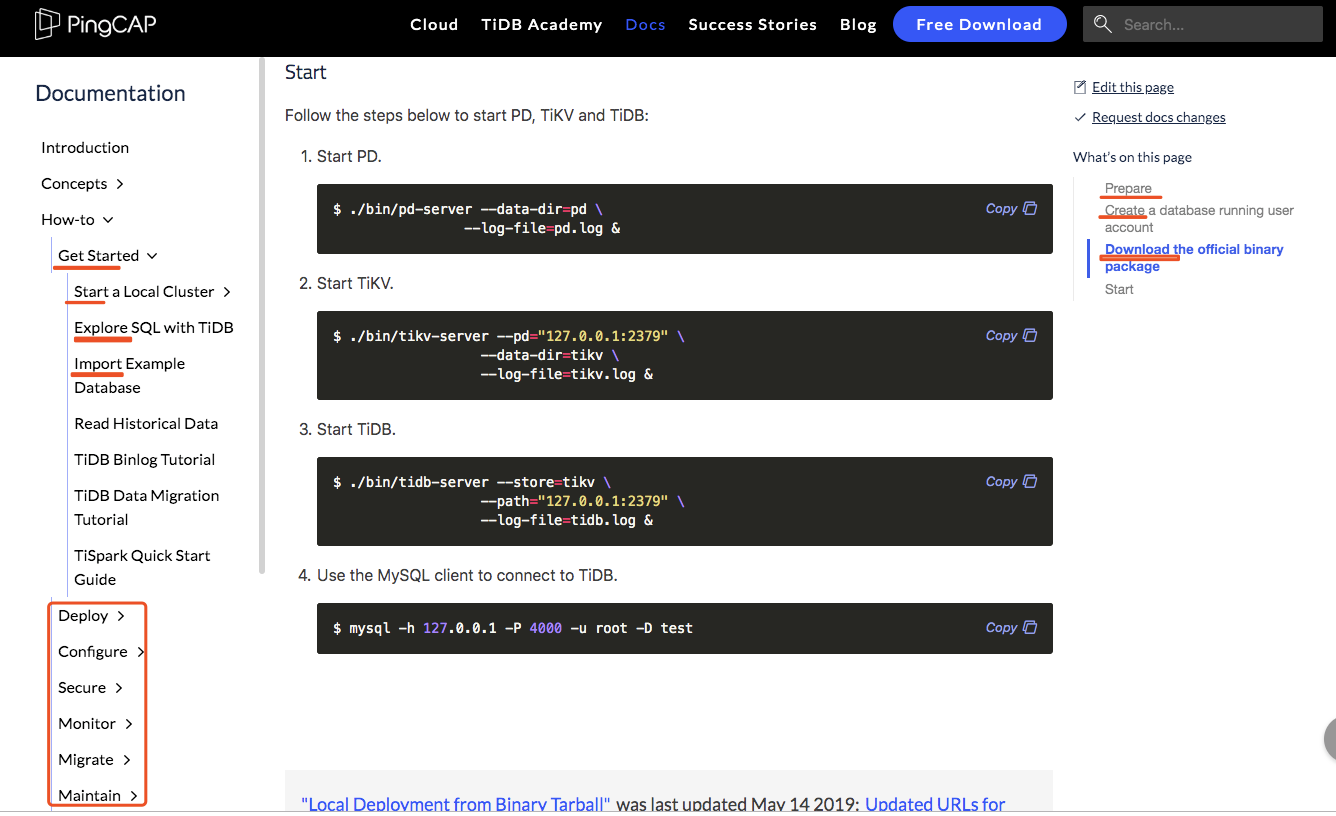Copy the mysql client connect command
1336x816 pixels.
coord(1011,628)
